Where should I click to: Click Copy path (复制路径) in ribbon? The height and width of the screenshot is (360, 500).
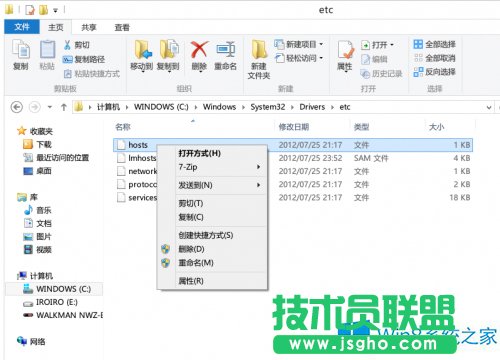pos(84,59)
